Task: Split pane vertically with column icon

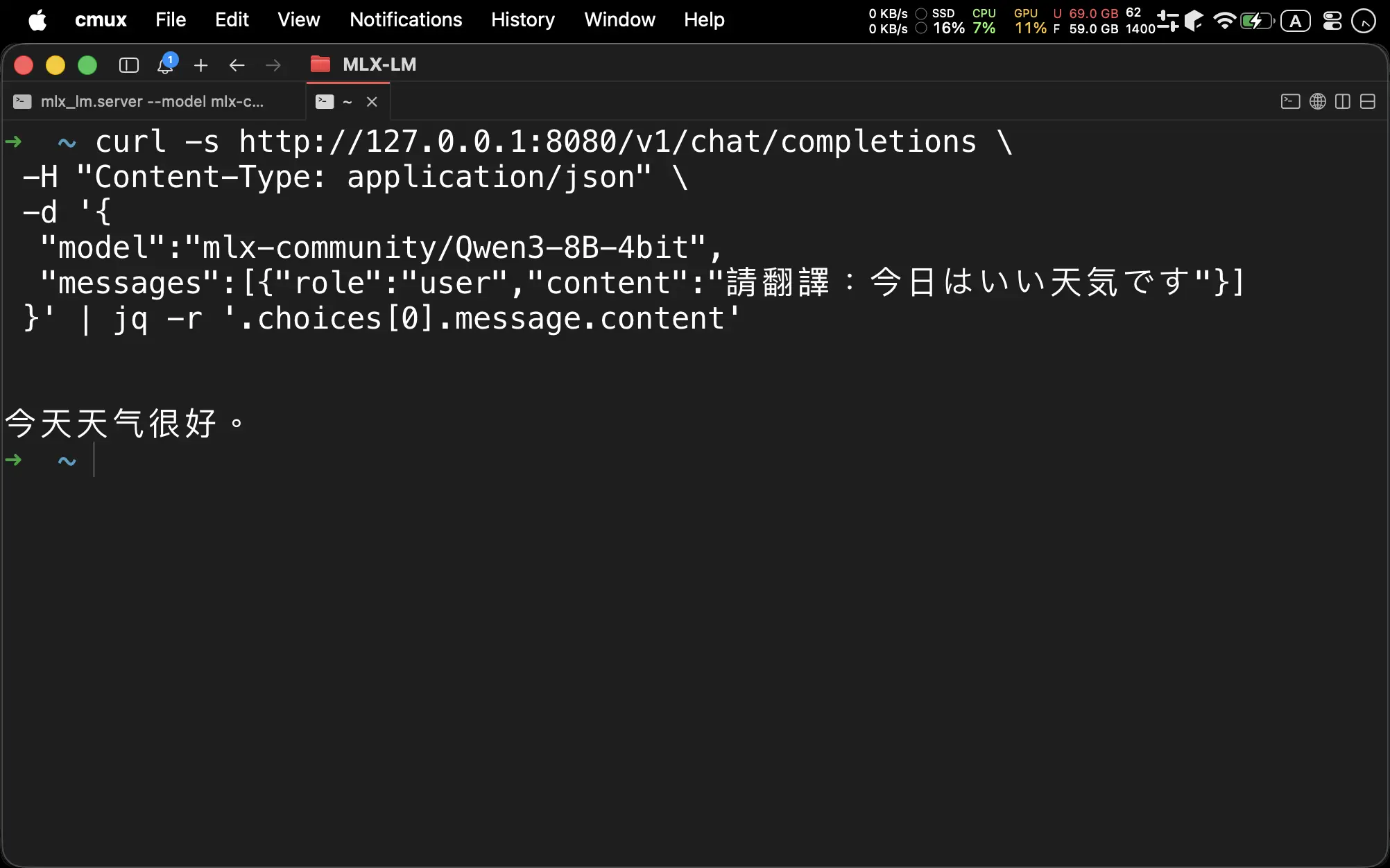Action: [1343, 102]
